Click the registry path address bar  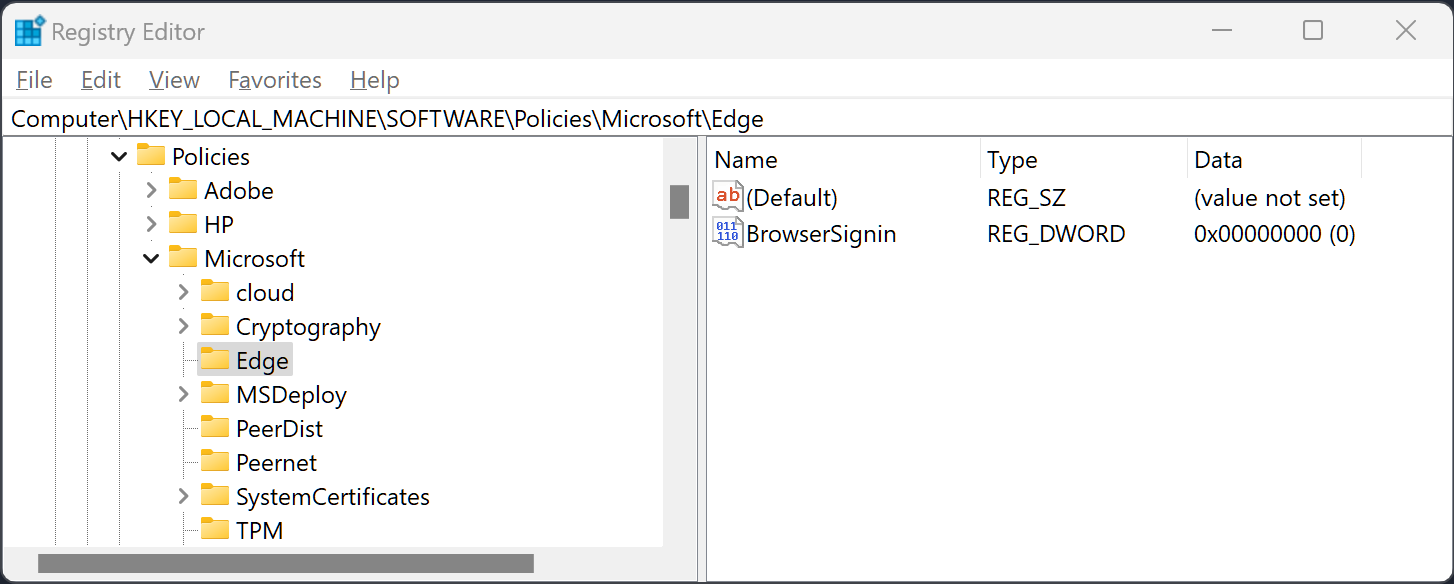pos(727,119)
